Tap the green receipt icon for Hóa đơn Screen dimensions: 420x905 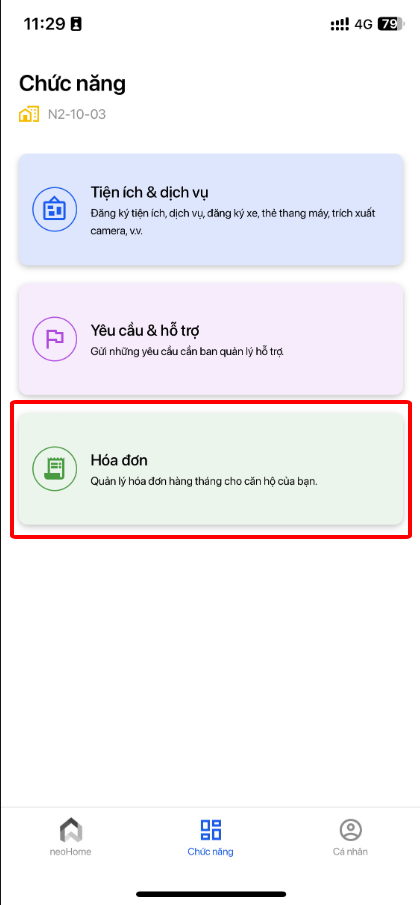pos(54,469)
